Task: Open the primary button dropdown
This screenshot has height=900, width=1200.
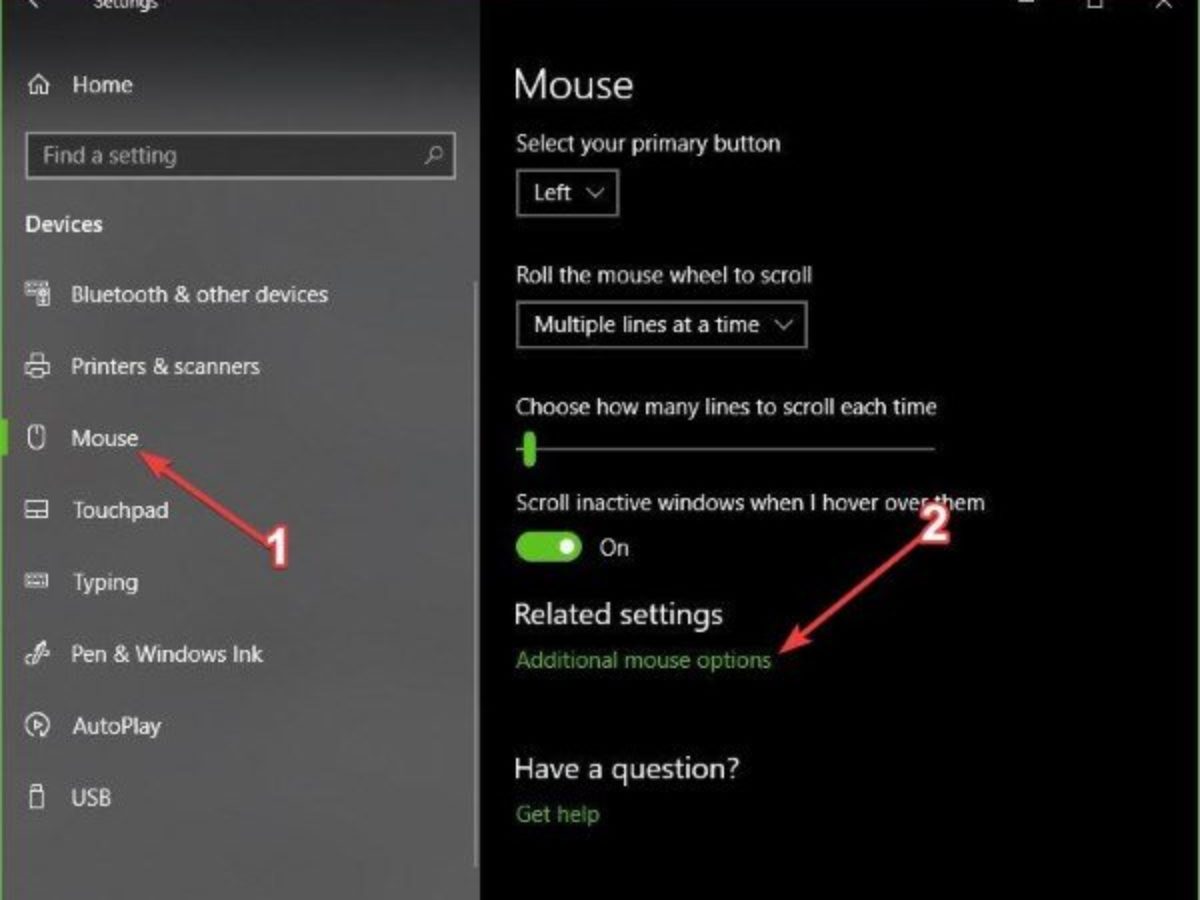Action: click(x=567, y=193)
